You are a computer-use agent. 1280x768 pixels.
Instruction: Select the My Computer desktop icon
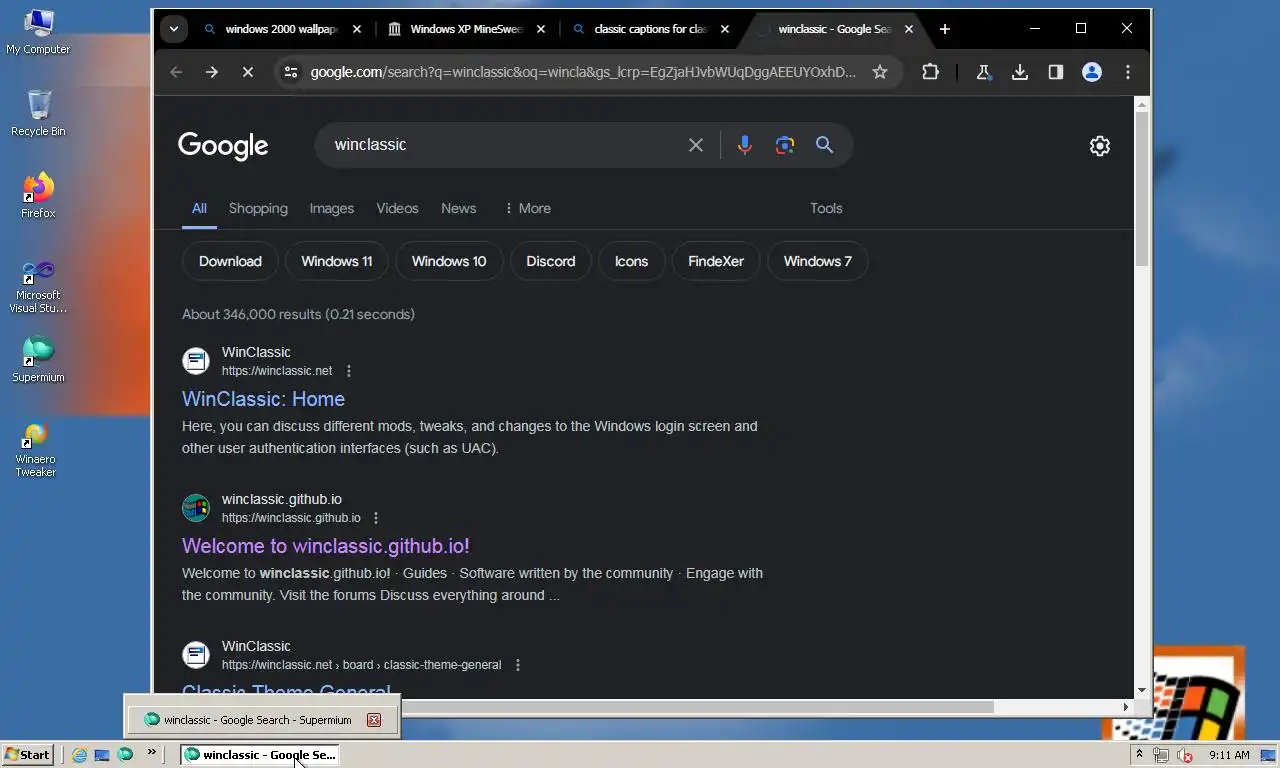point(38,31)
